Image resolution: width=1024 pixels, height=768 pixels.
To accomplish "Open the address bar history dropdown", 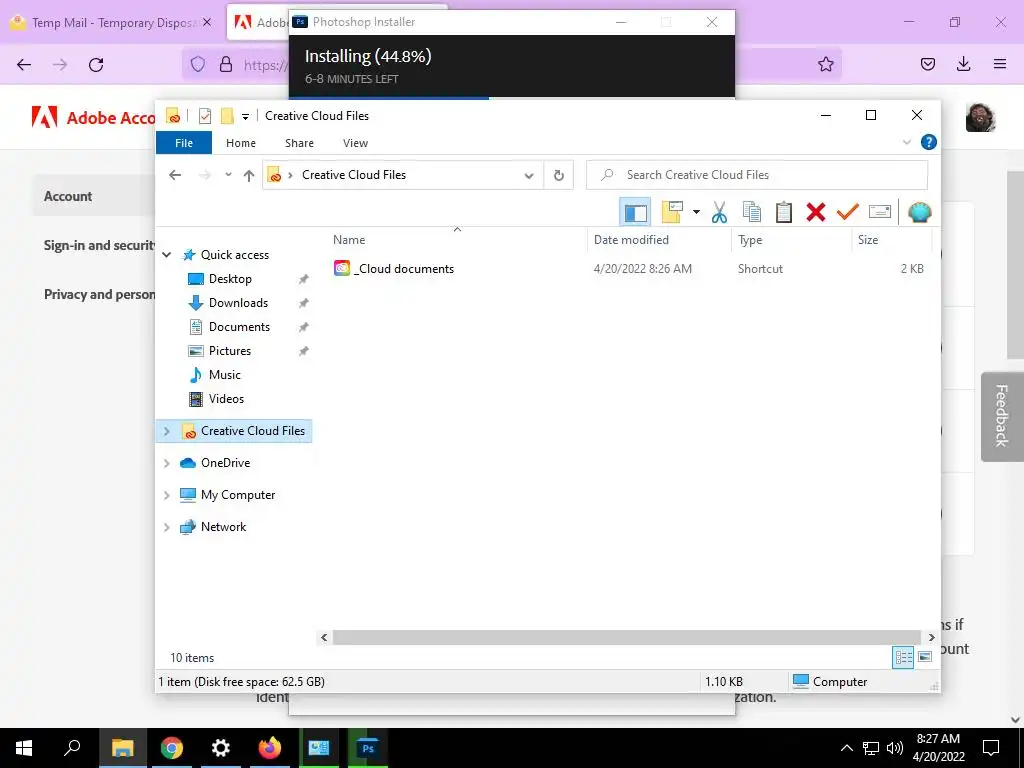I will click(529, 175).
